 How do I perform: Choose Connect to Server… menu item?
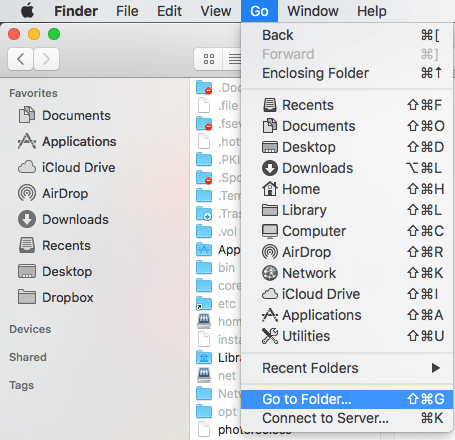point(347,418)
